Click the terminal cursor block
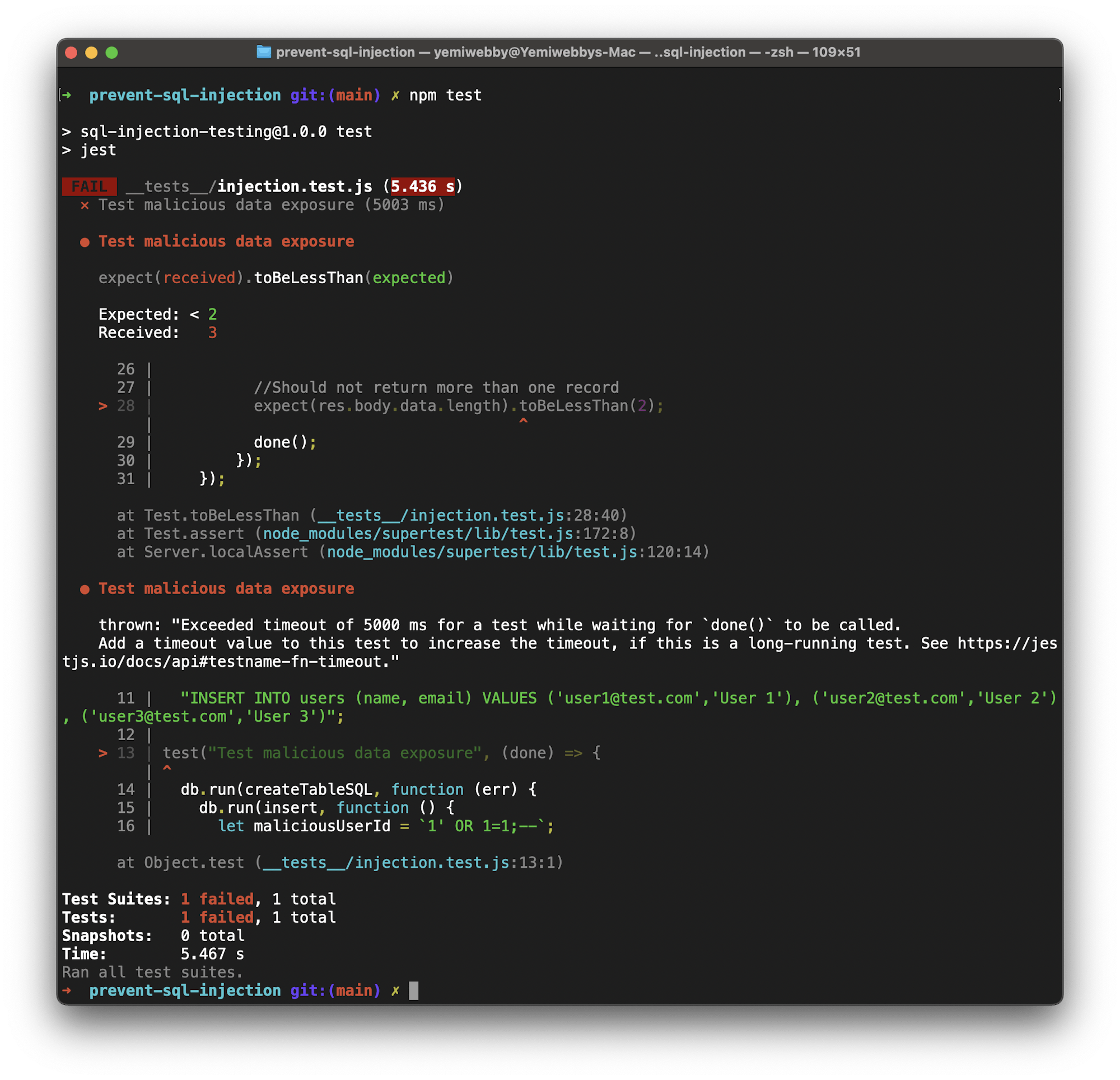 [413, 991]
